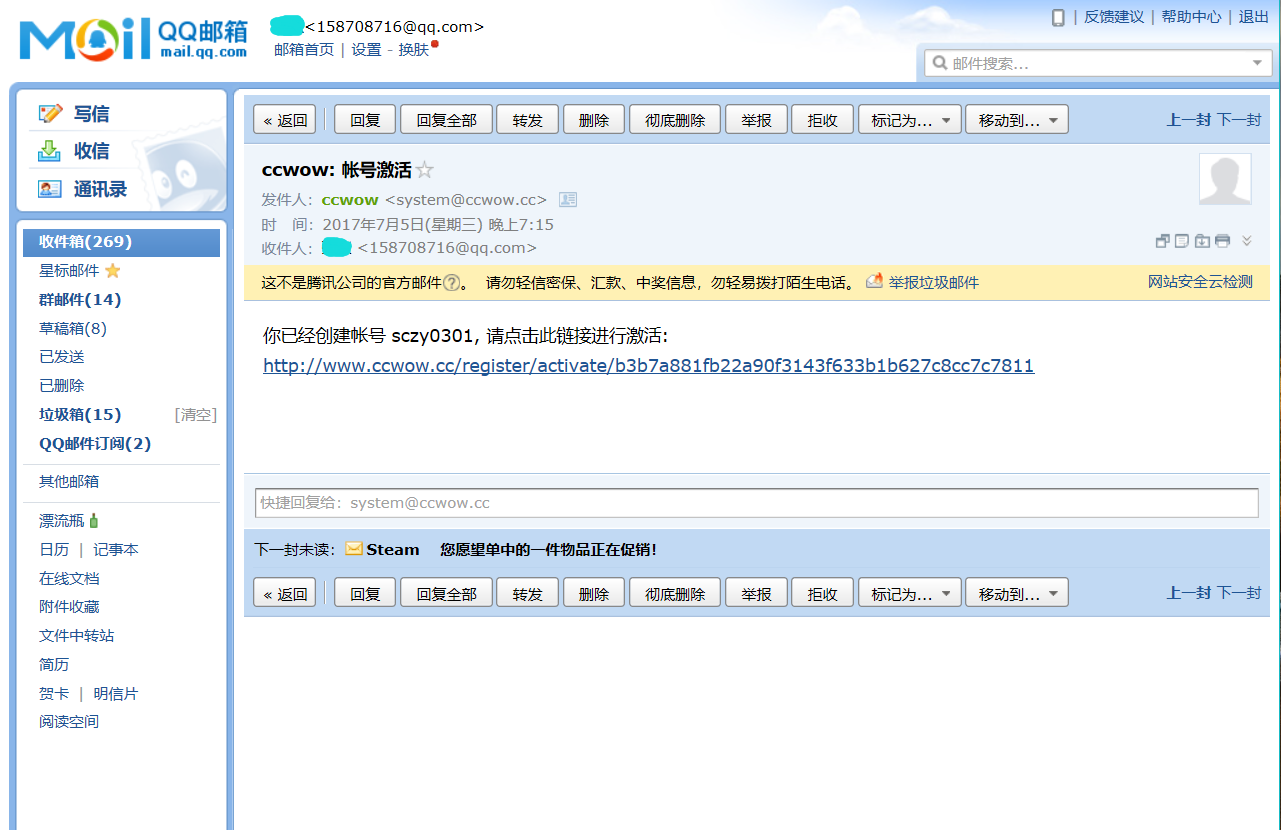Screen dimensions: 1281x830
Task: Open the ccwow account activation link
Action: click(x=648, y=365)
